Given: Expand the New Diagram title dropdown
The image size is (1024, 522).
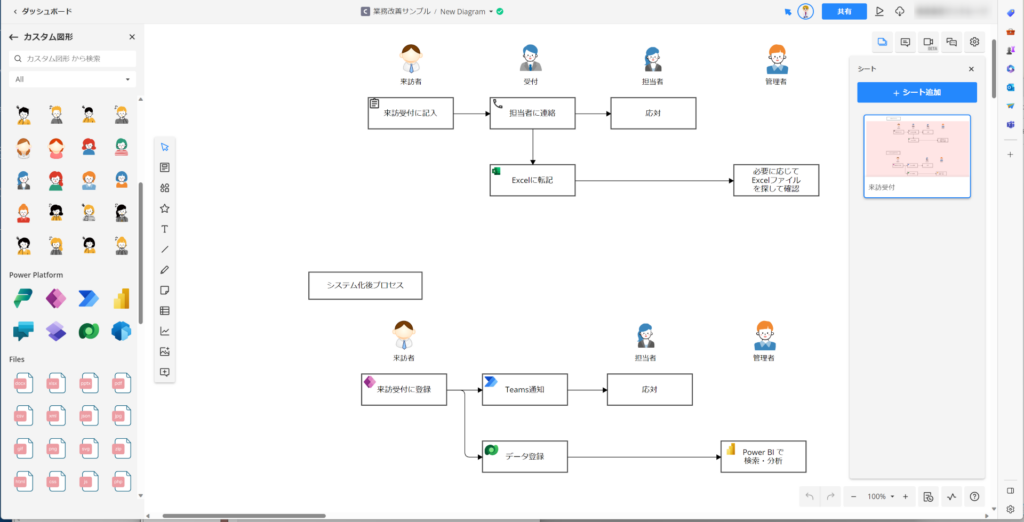Looking at the screenshot, I should click(491, 11).
